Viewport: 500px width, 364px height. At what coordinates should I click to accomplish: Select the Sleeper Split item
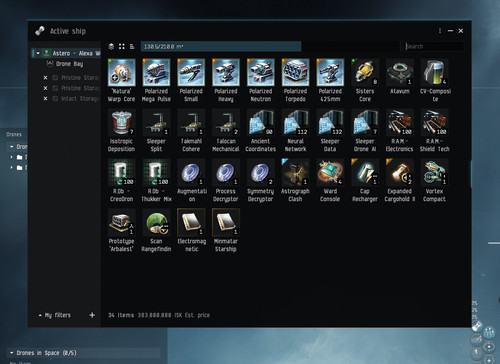(x=156, y=130)
